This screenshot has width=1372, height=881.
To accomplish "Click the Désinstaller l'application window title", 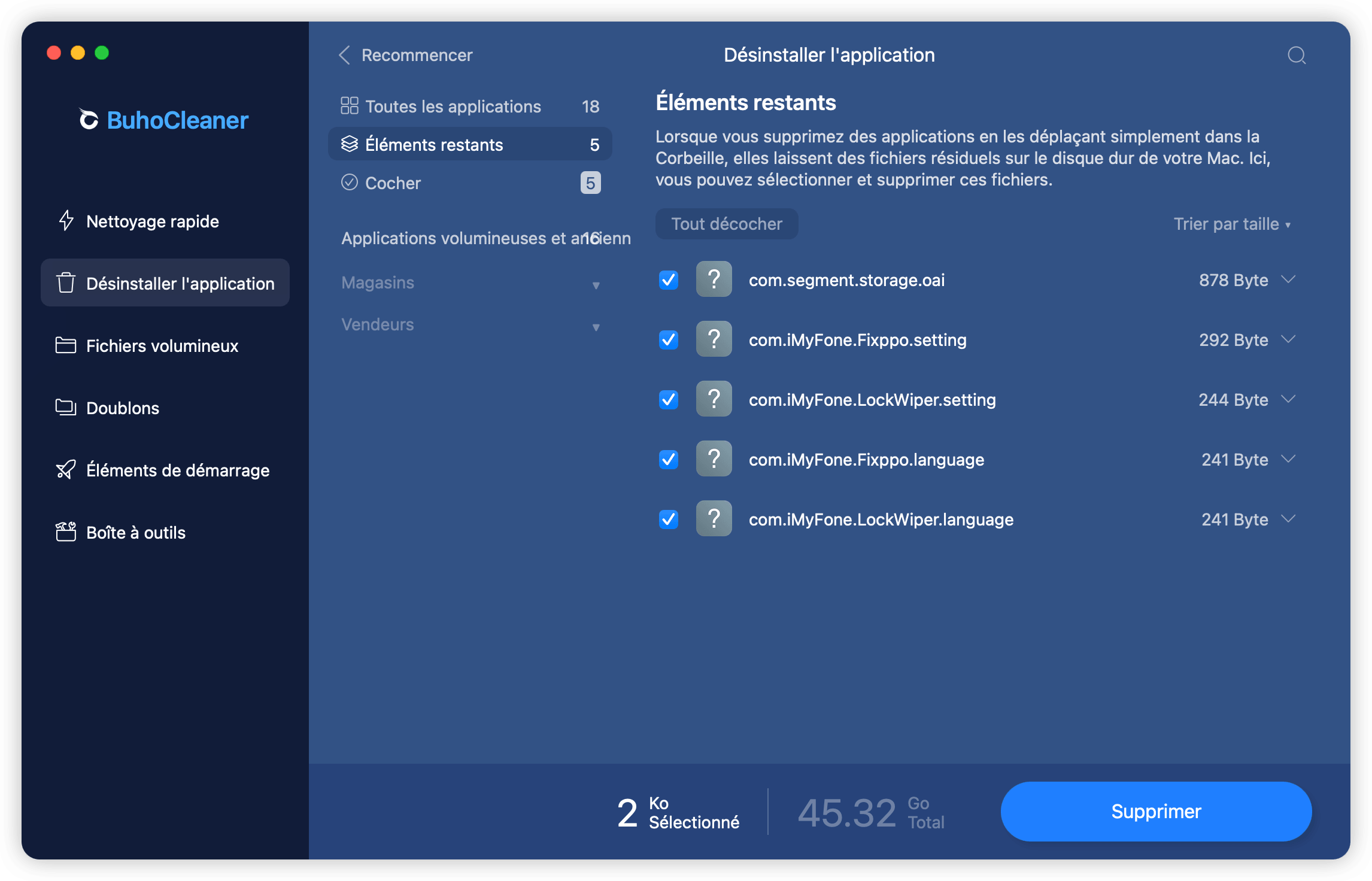I will [829, 55].
